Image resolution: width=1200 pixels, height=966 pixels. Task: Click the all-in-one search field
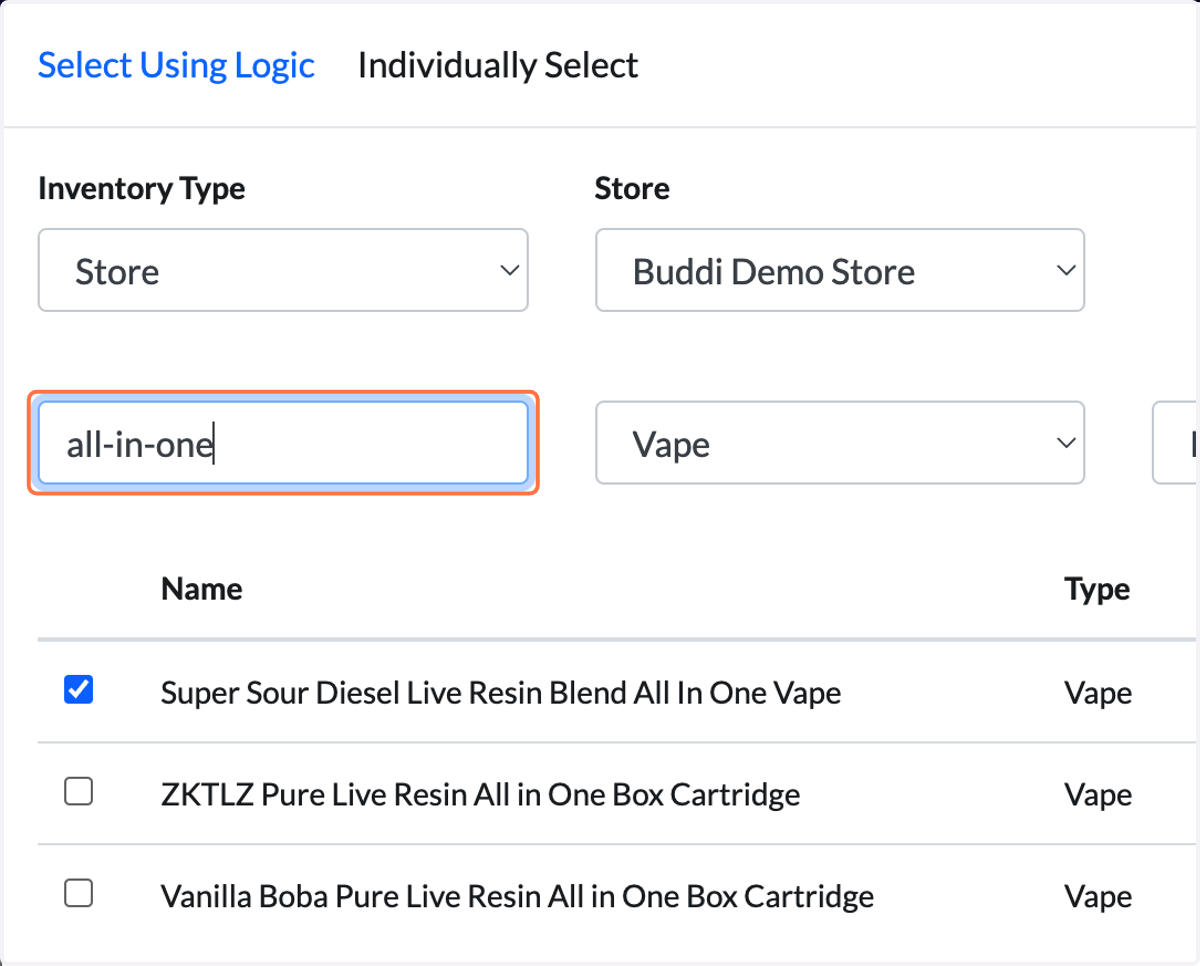tap(283, 443)
